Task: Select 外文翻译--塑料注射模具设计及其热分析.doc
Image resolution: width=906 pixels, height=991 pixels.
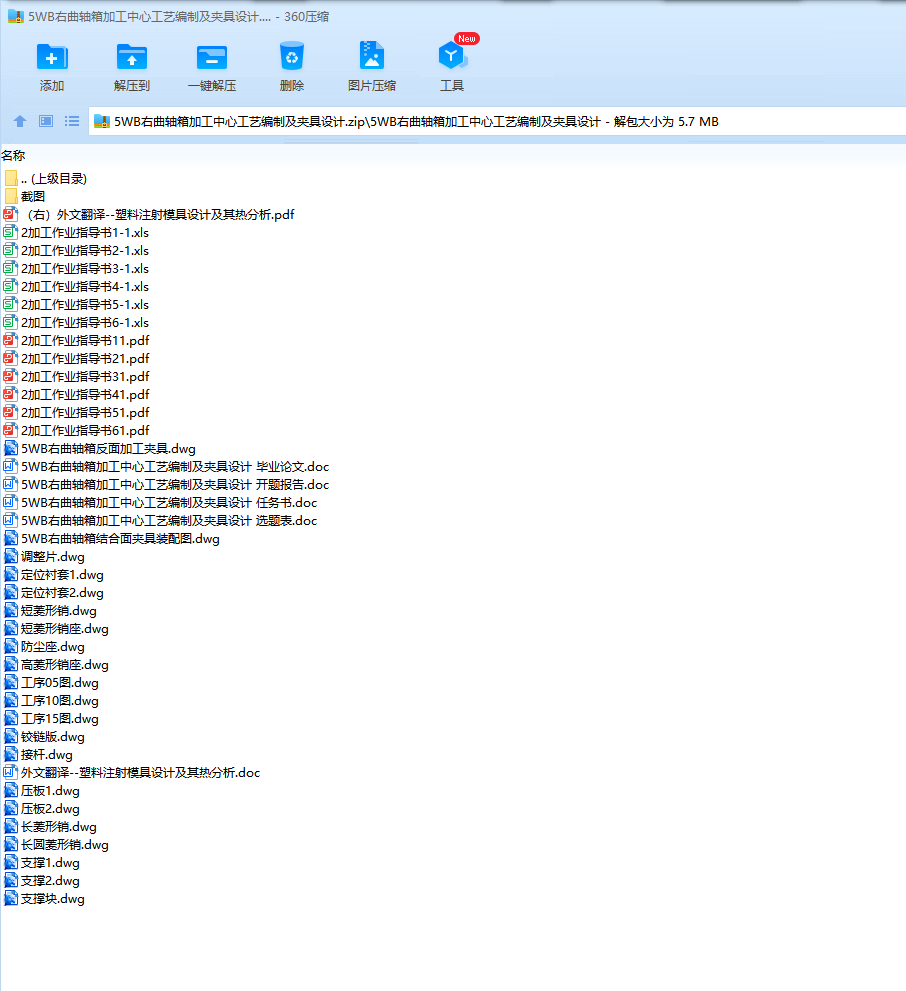Action: pyautogui.click(x=132, y=773)
